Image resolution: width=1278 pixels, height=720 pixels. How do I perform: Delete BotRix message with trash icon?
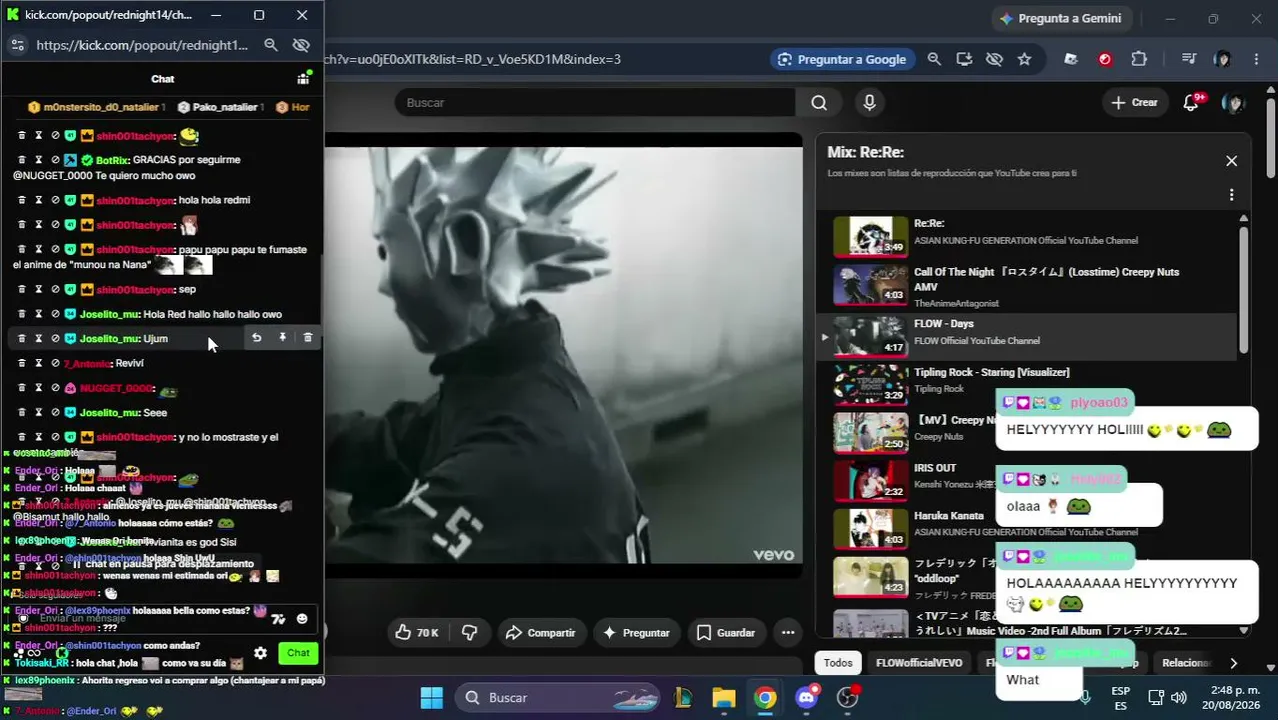[22, 160]
